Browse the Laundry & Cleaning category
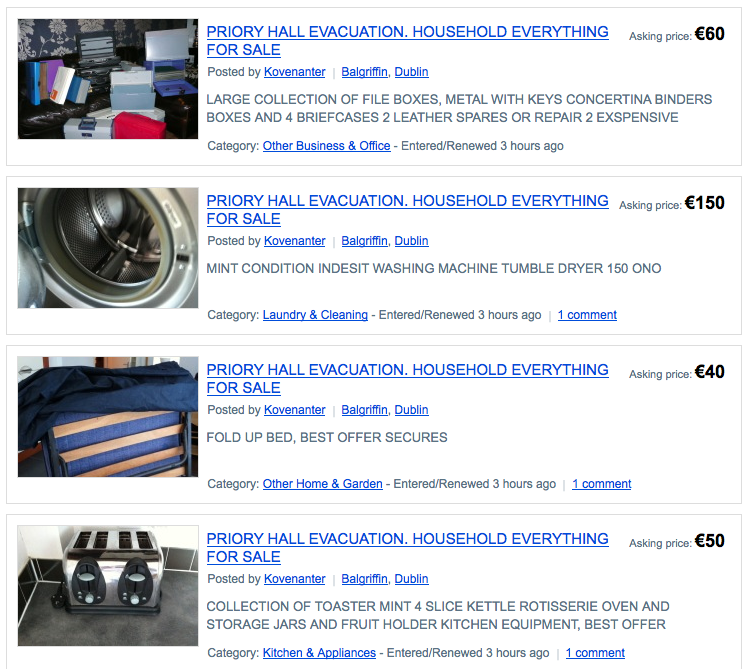This screenshot has width=755, height=669. pyautogui.click(x=315, y=315)
